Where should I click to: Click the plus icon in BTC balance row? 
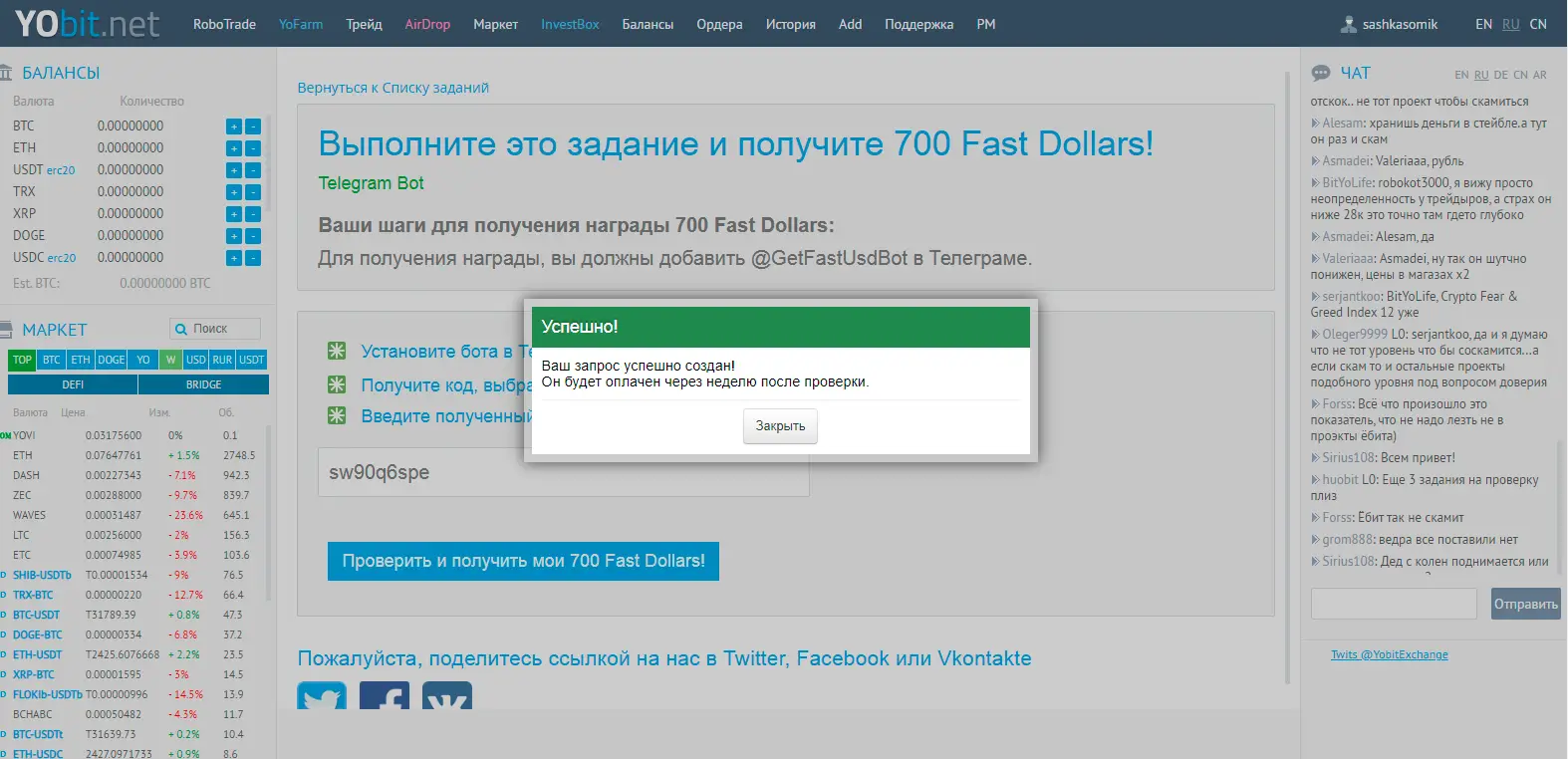pyautogui.click(x=234, y=126)
